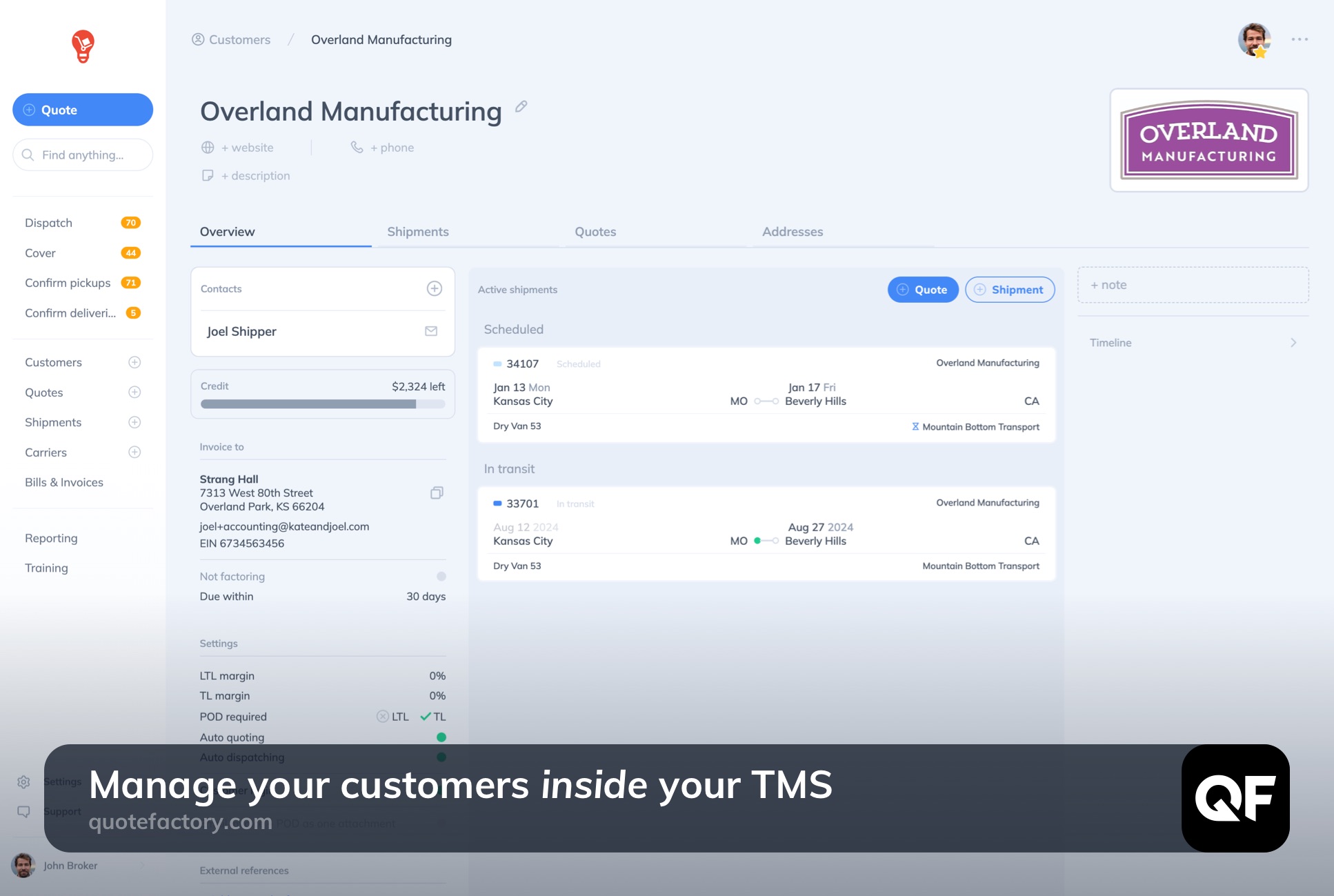The width and height of the screenshot is (1334, 896).
Task: Open the three-dot menu at top right
Action: 1300,39
